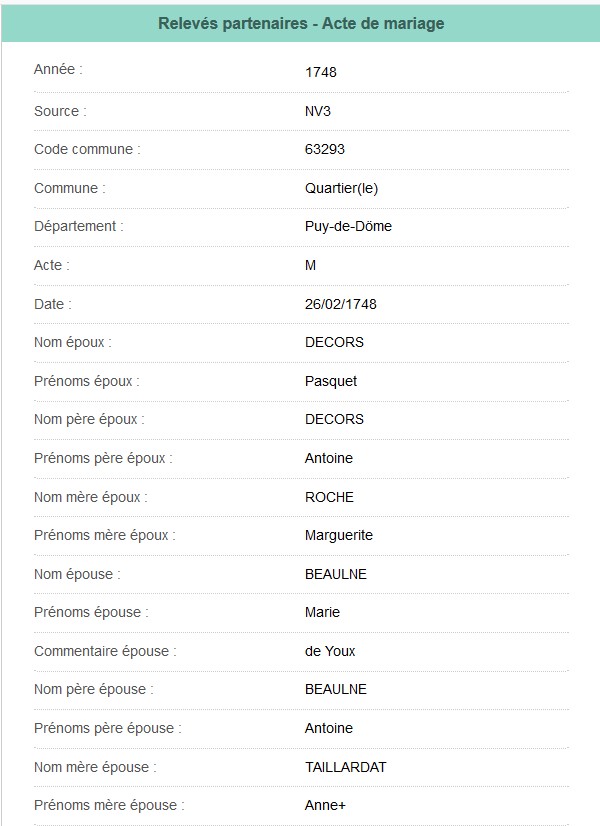Select the source value NV3

318,111
